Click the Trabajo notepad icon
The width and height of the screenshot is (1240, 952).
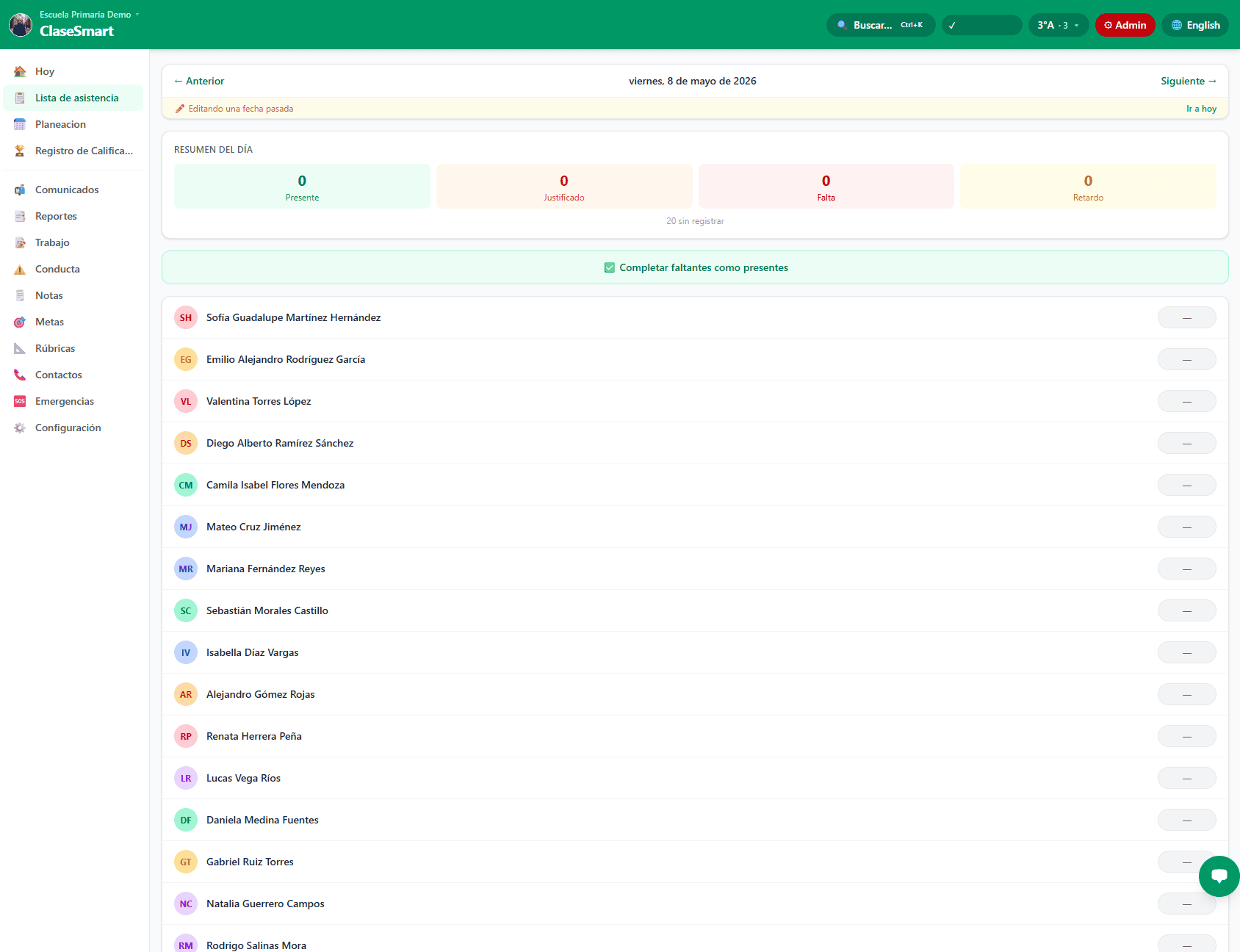20,242
